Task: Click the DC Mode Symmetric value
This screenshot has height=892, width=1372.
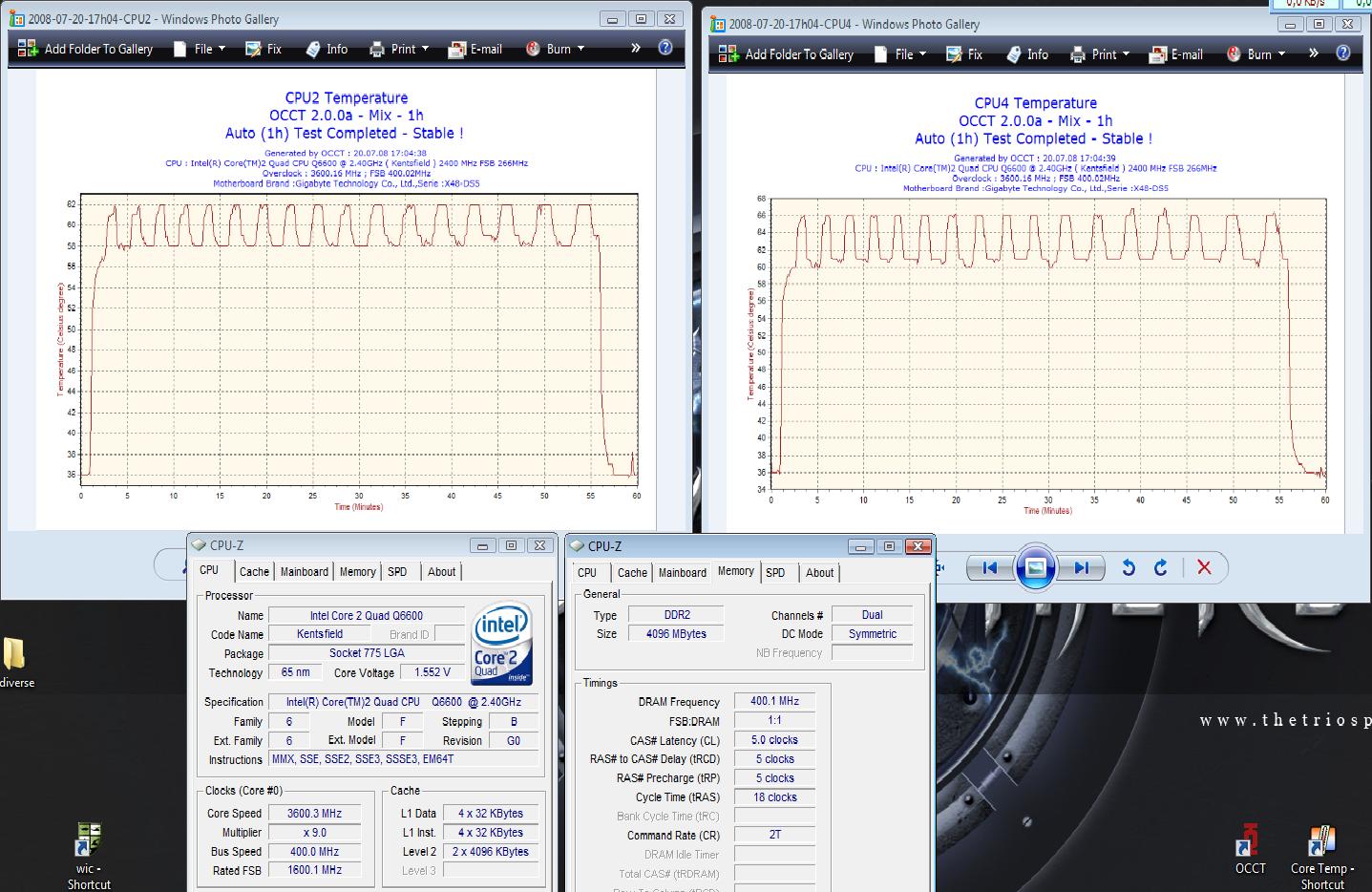Action: [x=872, y=634]
